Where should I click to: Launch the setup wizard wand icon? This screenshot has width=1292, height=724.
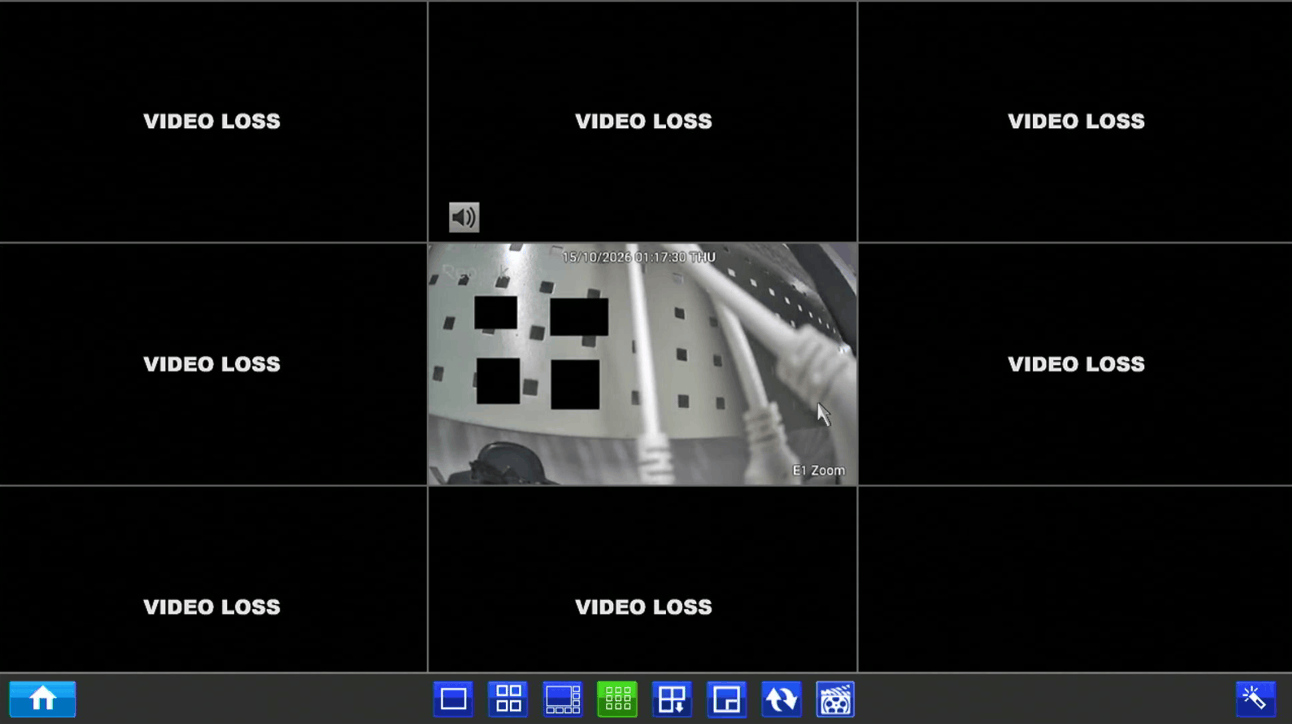[x=1255, y=699]
